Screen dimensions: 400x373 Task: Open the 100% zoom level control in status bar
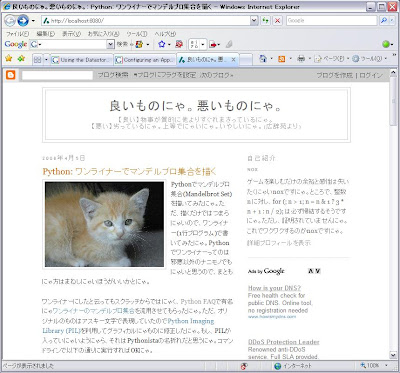click(x=374, y=366)
